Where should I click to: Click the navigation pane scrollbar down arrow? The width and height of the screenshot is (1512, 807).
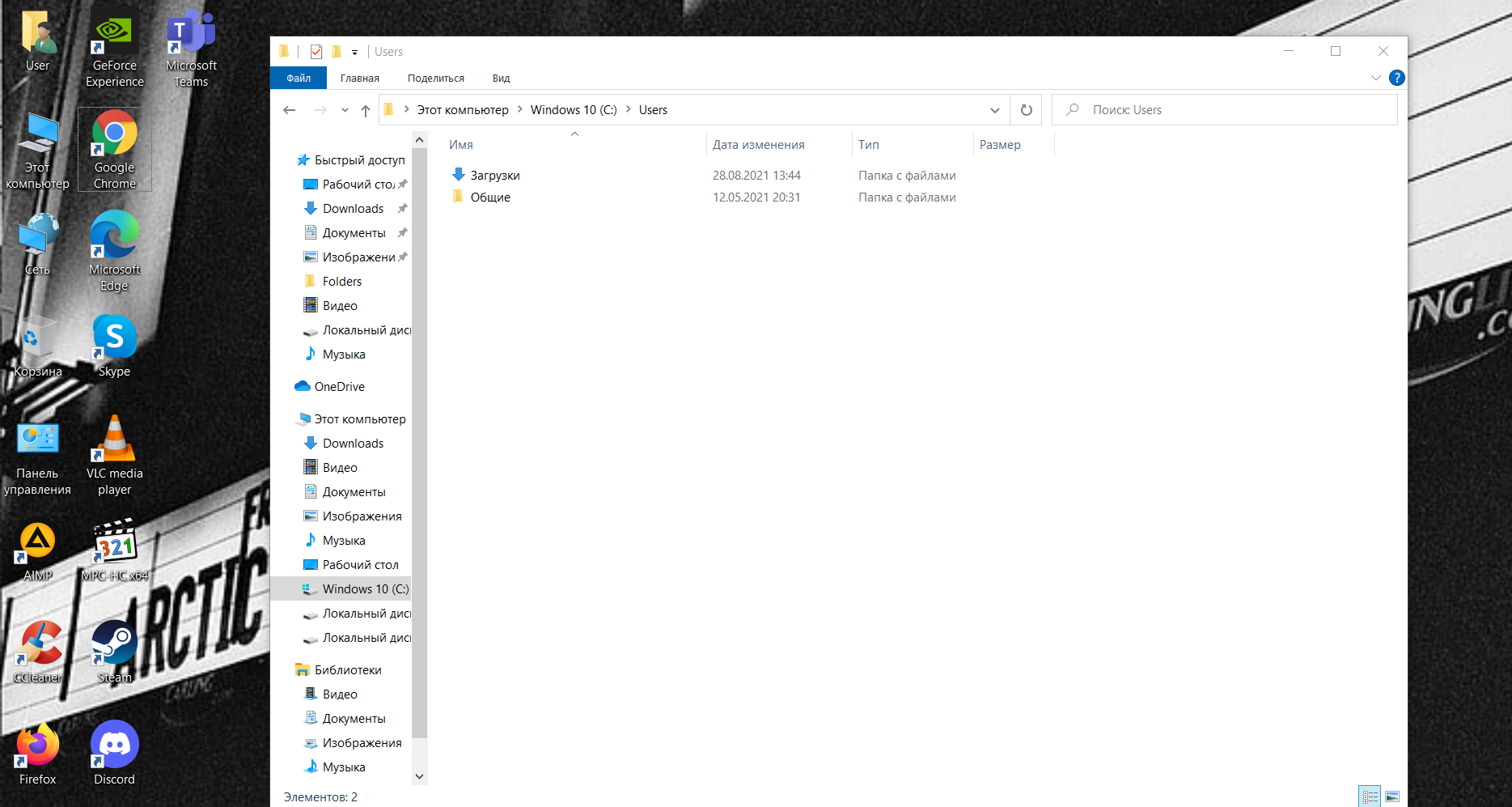pos(419,776)
